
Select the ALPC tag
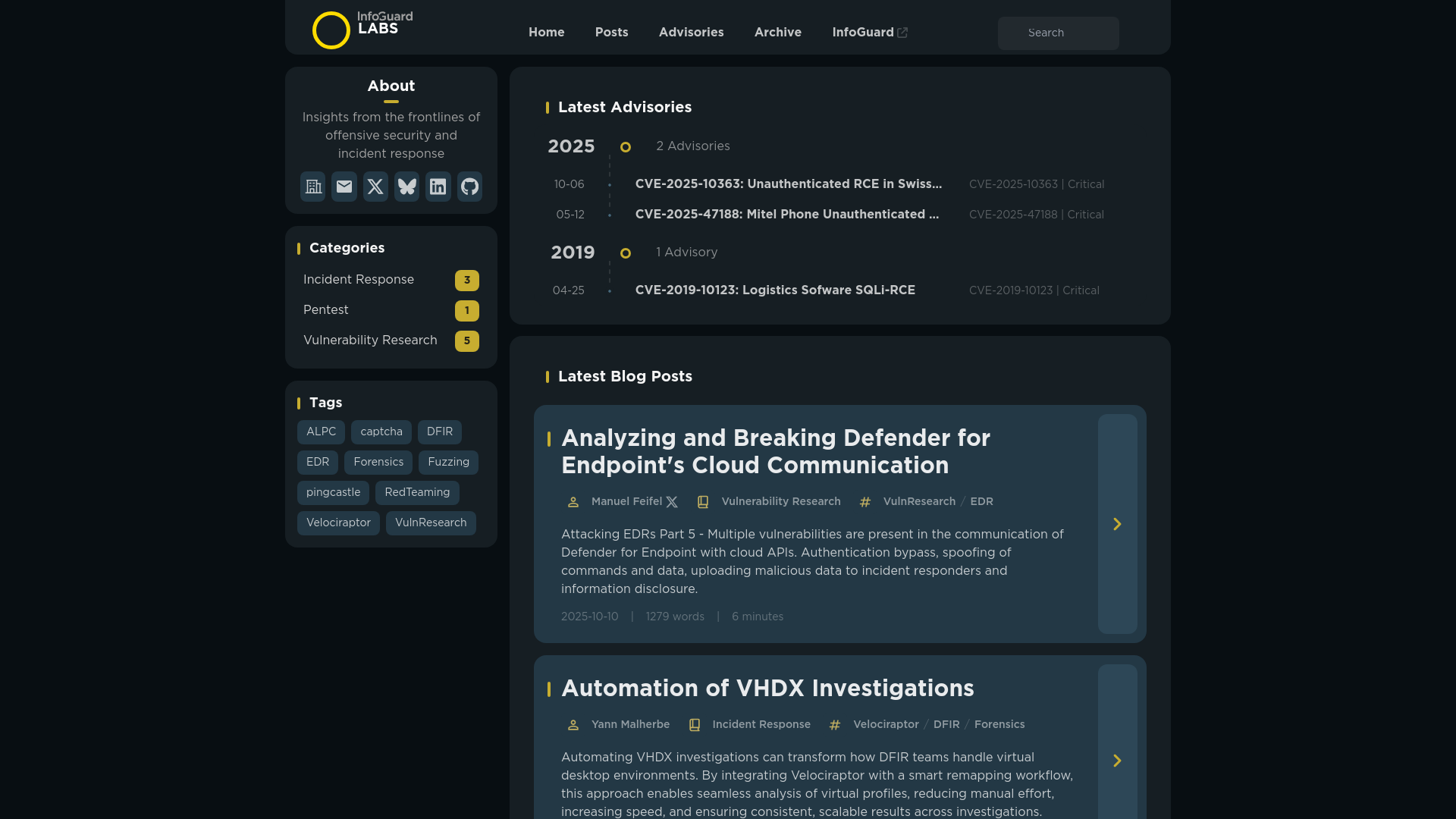(x=321, y=431)
